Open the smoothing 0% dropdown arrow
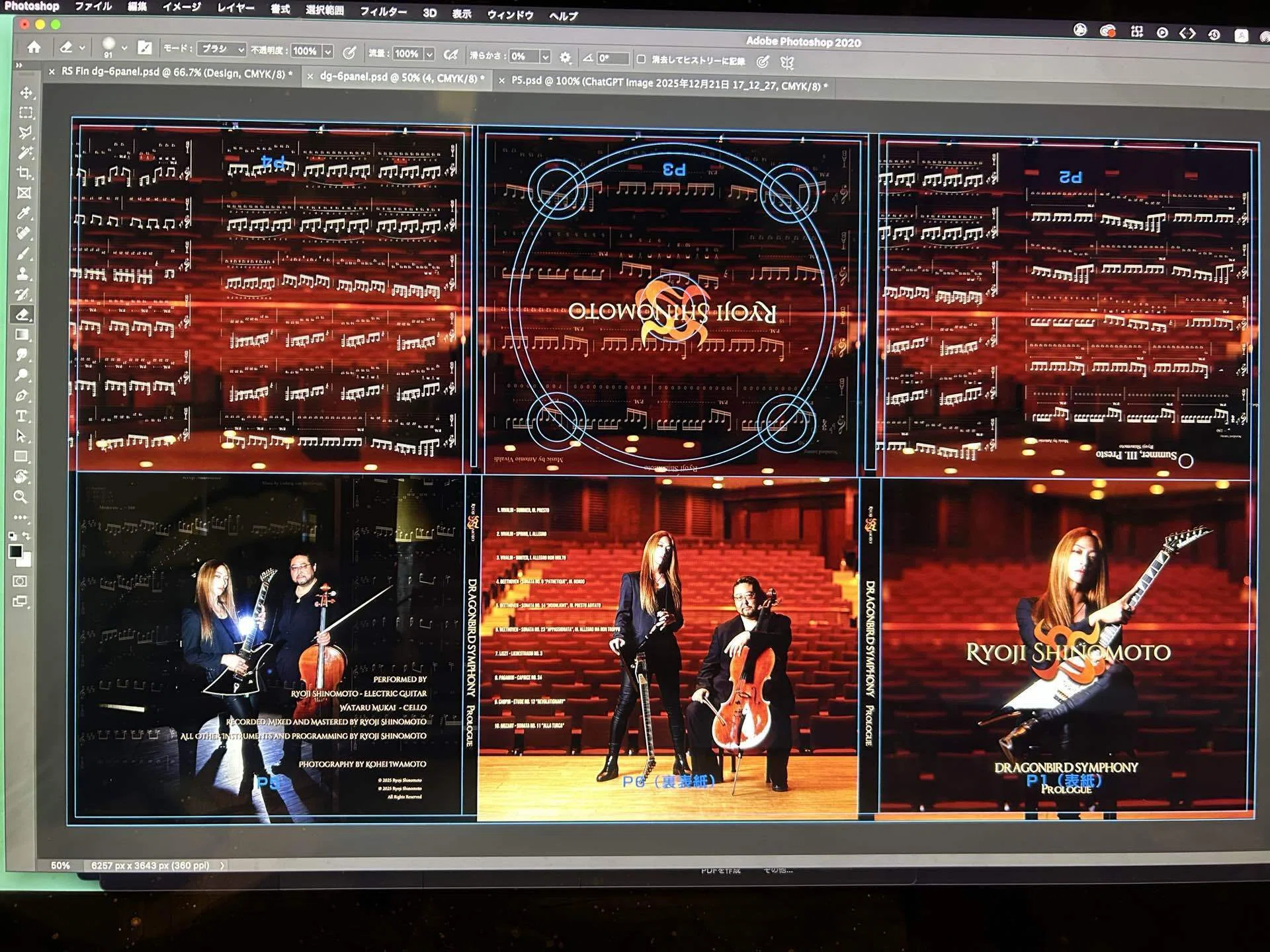Image resolution: width=1270 pixels, height=952 pixels. 545,57
